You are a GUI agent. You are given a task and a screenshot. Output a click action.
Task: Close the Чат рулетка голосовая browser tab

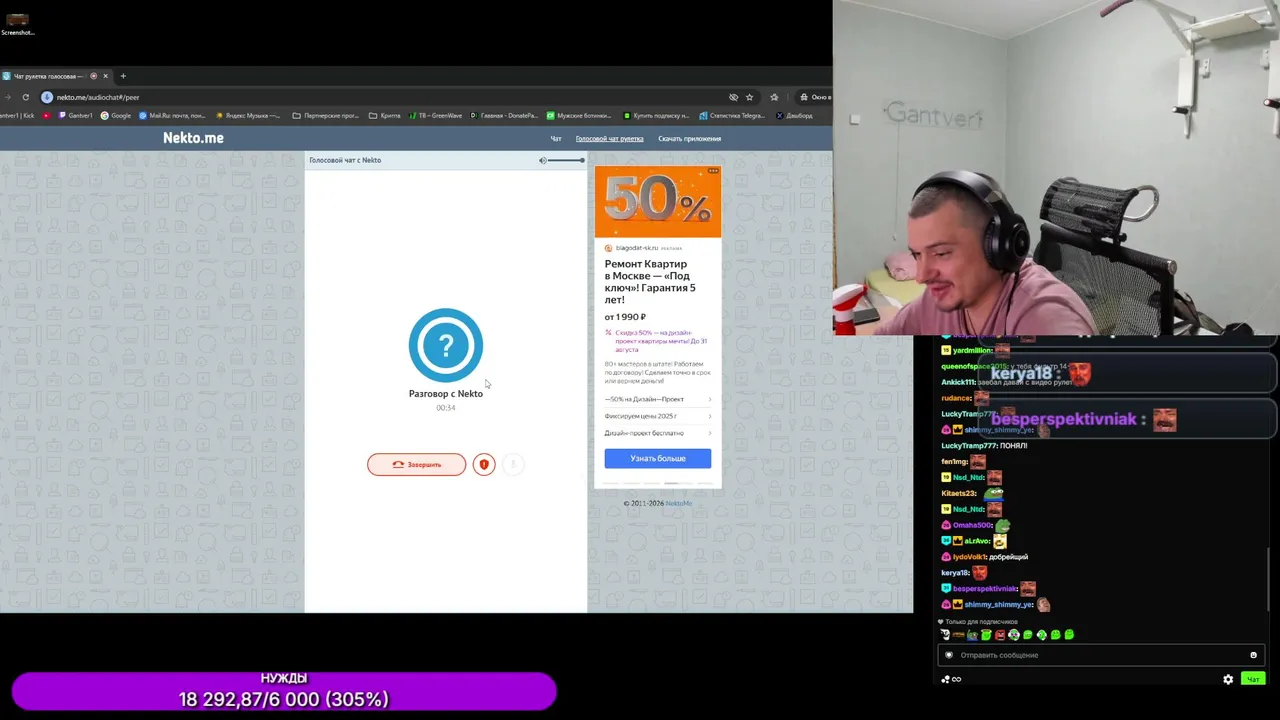[105, 76]
